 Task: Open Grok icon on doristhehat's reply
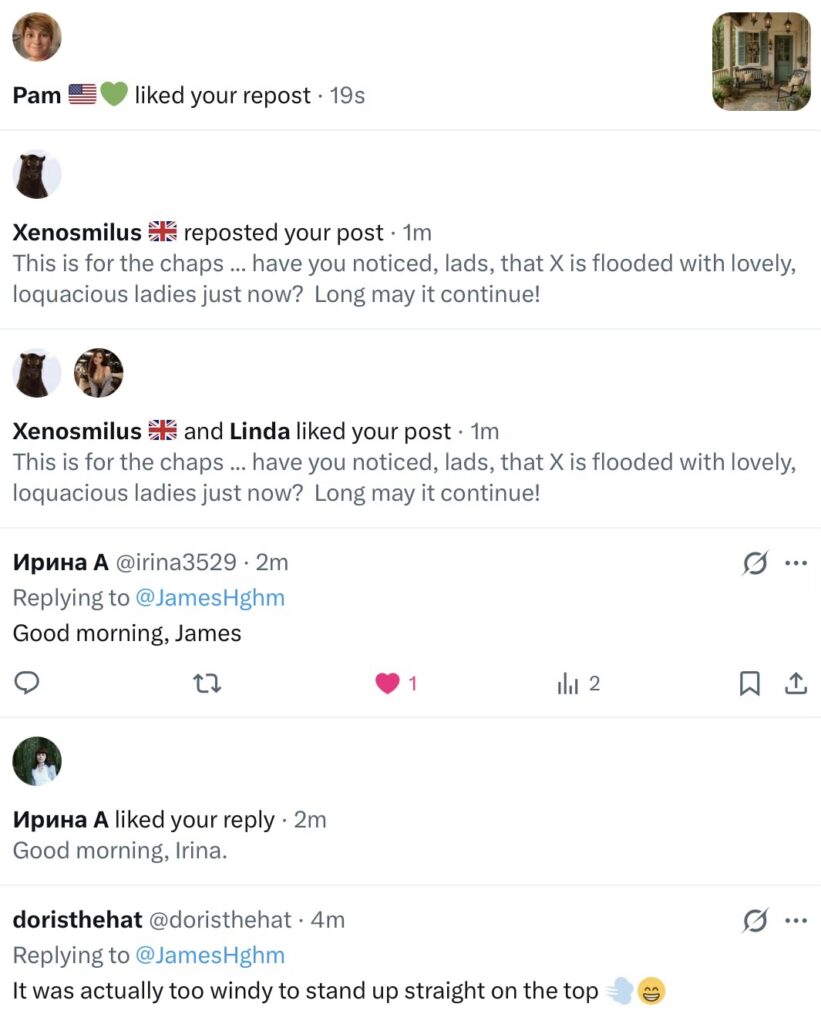click(x=755, y=921)
